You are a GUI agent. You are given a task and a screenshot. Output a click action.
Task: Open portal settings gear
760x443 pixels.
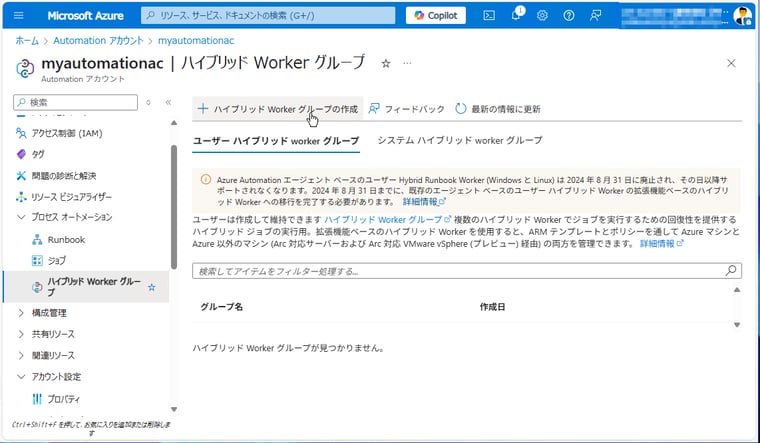click(542, 16)
